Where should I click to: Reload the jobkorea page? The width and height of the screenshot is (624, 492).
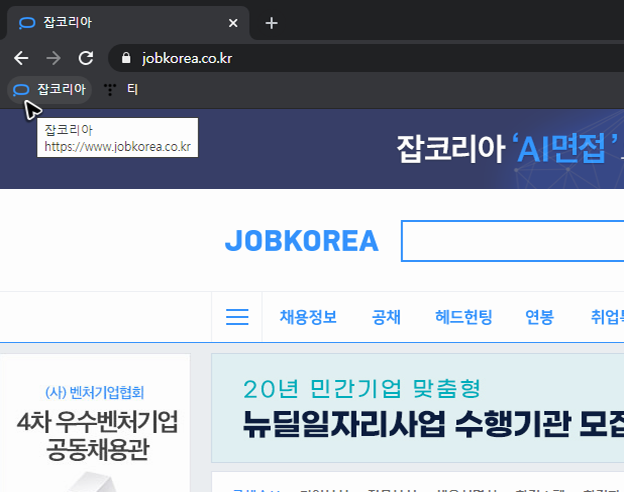[x=86, y=58]
